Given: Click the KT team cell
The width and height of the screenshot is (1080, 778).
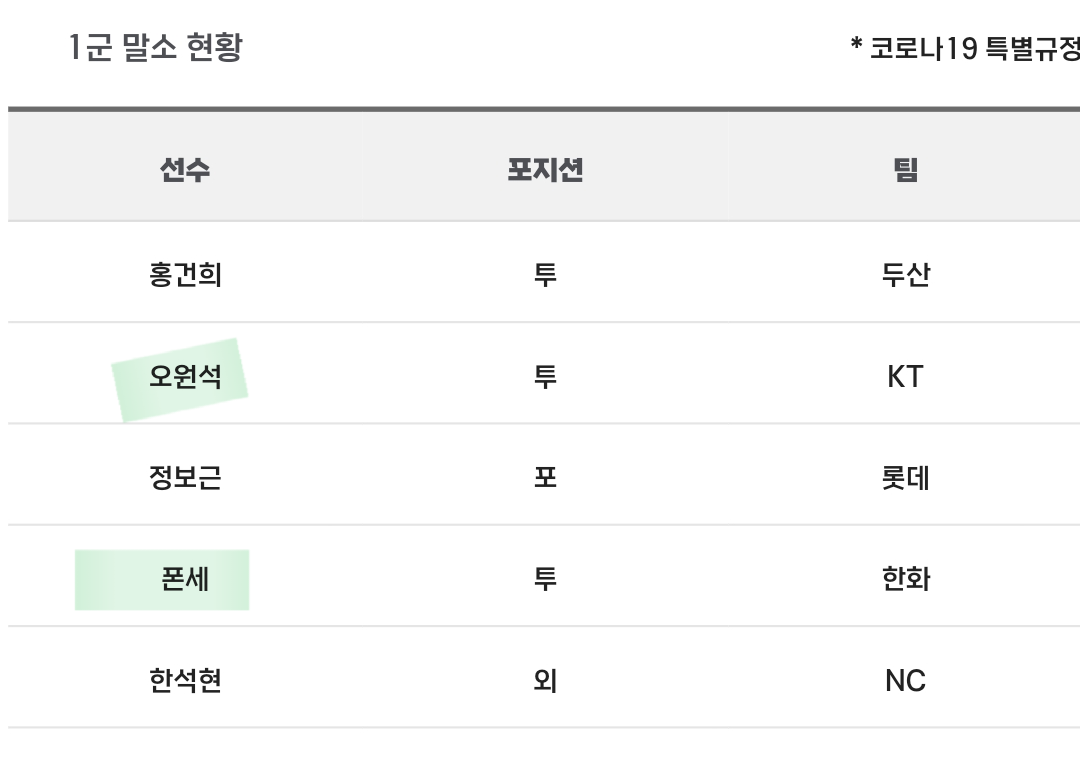Looking at the screenshot, I should (905, 377).
